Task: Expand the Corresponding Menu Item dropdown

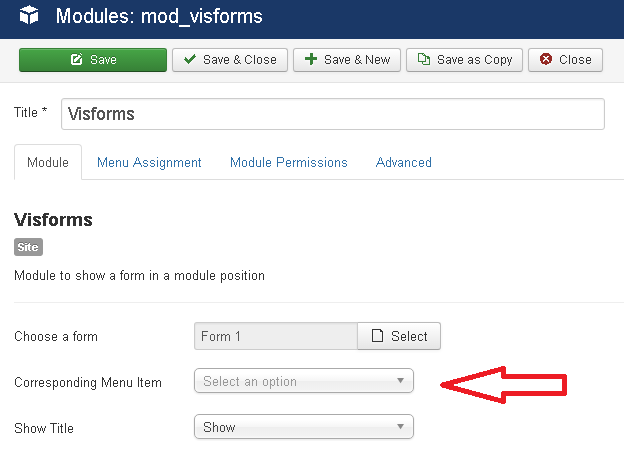Action: coord(302,381)
